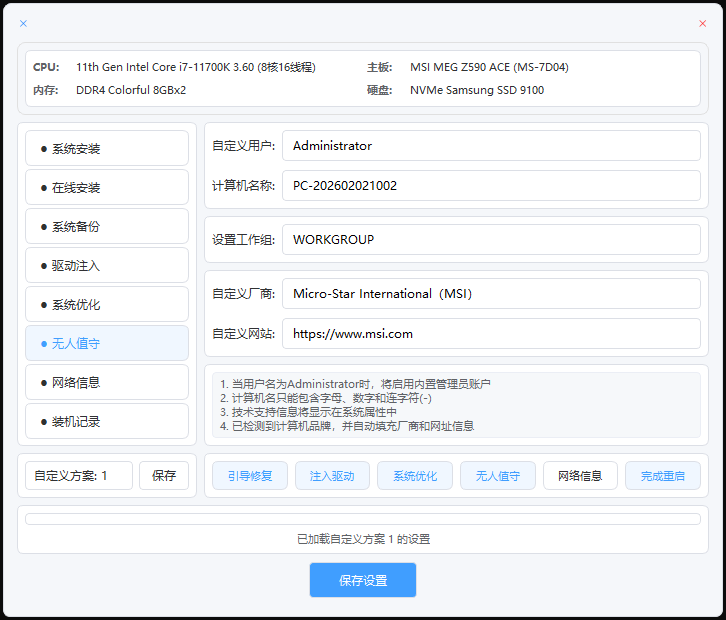The height and width of the screenshot is (620, 726).
Task: Click the blue 保存设置 button
Action: pos(363,580)
